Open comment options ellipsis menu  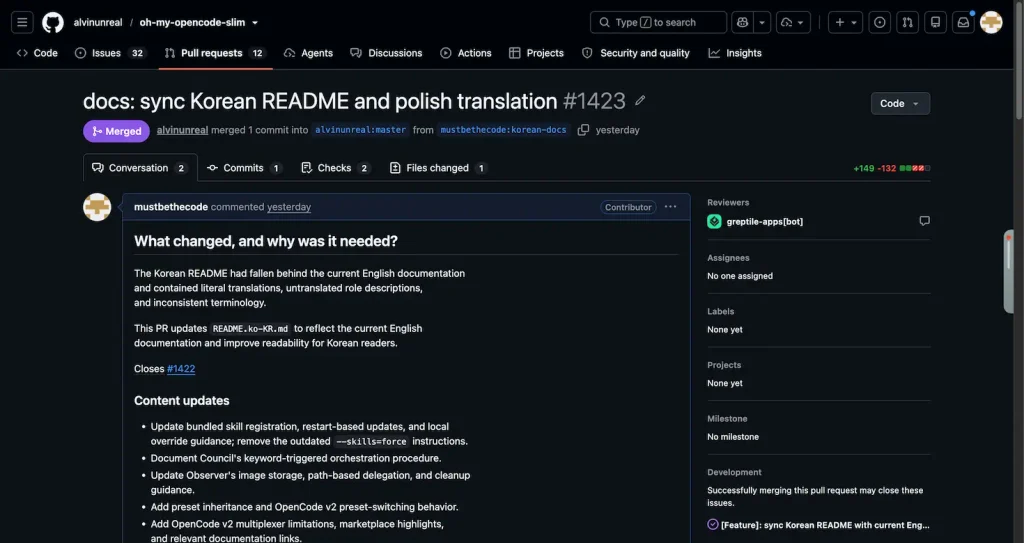coord(670,206)
